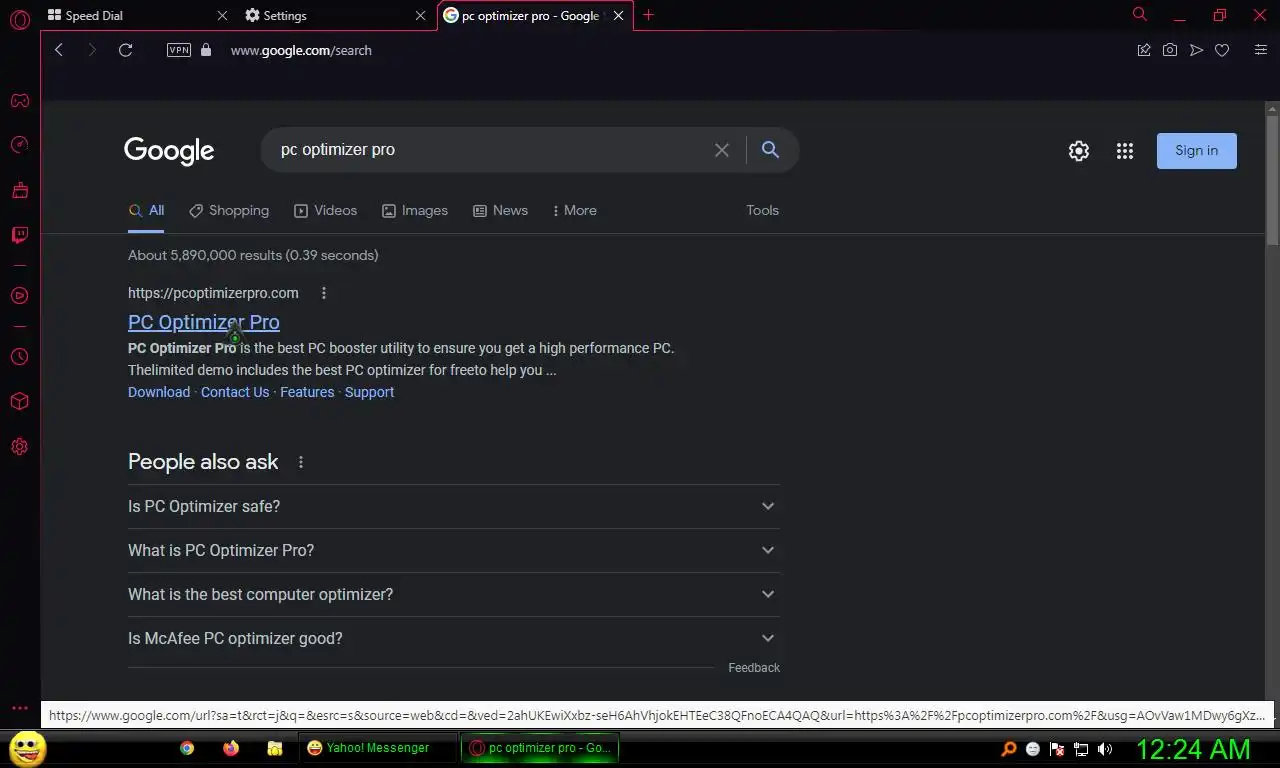1280x768 pixels.
Task: Send page with the arrow flow icon
Action: [x=1196, y=50]
